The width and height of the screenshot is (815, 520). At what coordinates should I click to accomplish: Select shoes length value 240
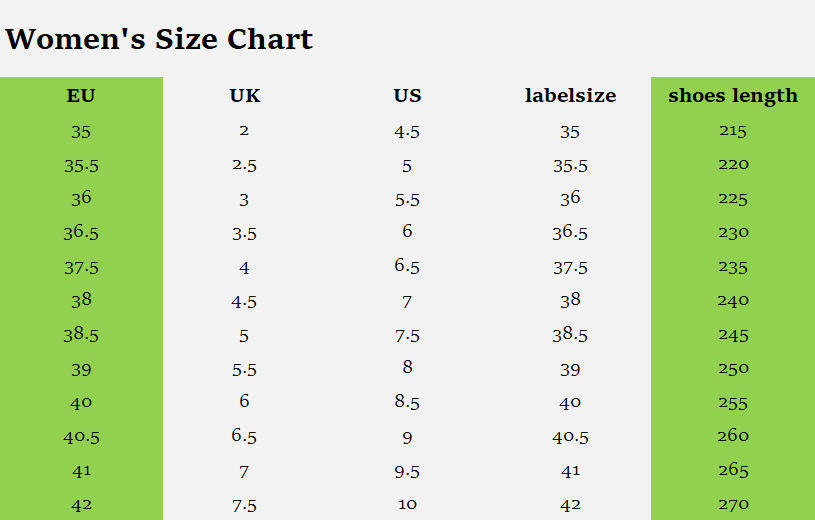click(733, 300)
